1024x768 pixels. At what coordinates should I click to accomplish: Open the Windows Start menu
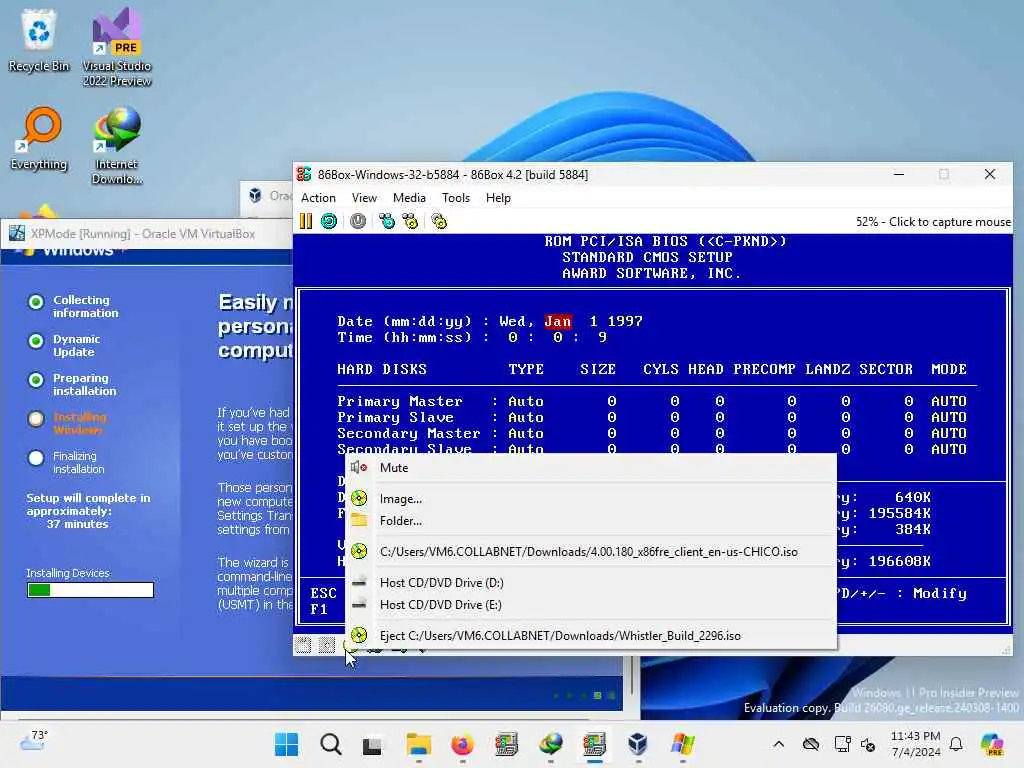tap(286, 744)
